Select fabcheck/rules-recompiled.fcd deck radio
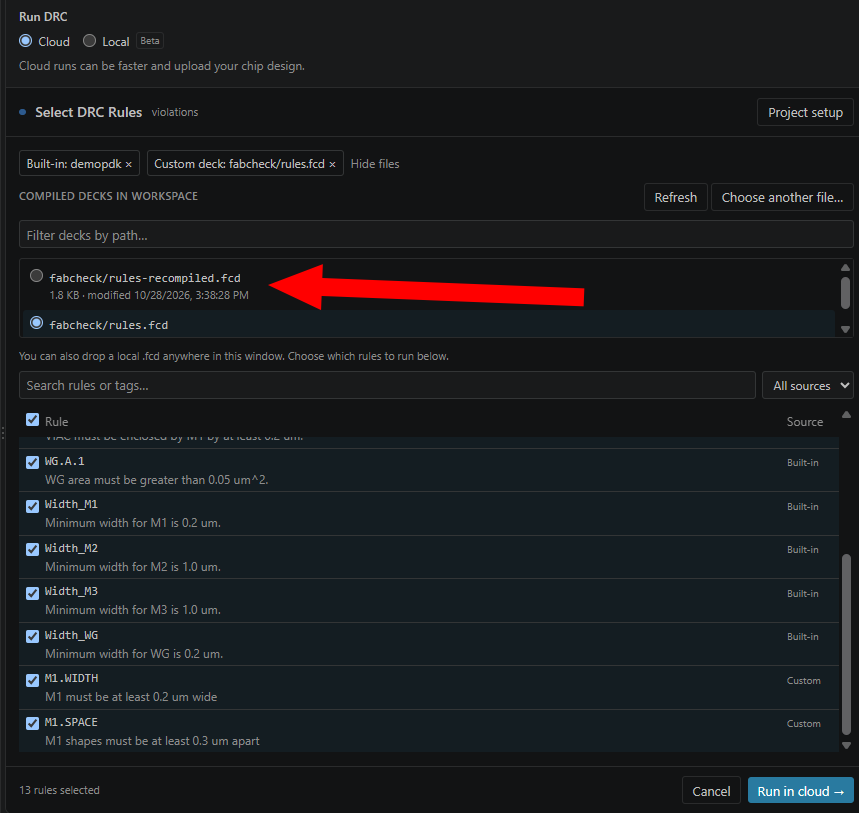Screen dimensions: 859x813 pos(37,276)
